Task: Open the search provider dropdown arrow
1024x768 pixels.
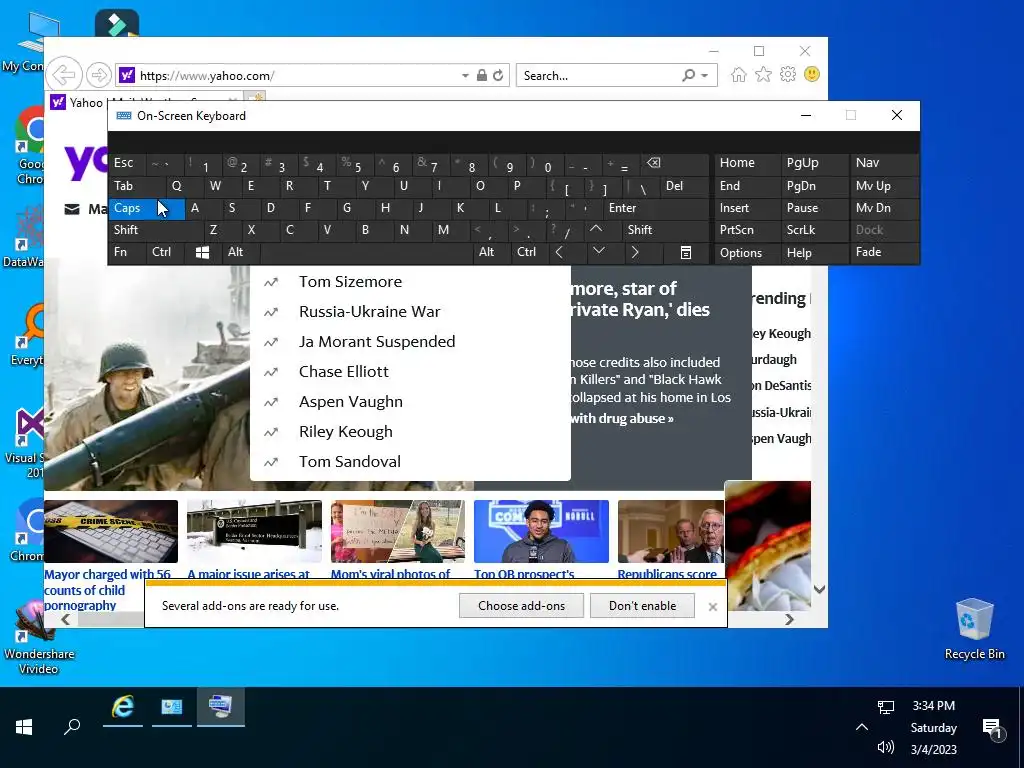Action: (x=705, y=76)
